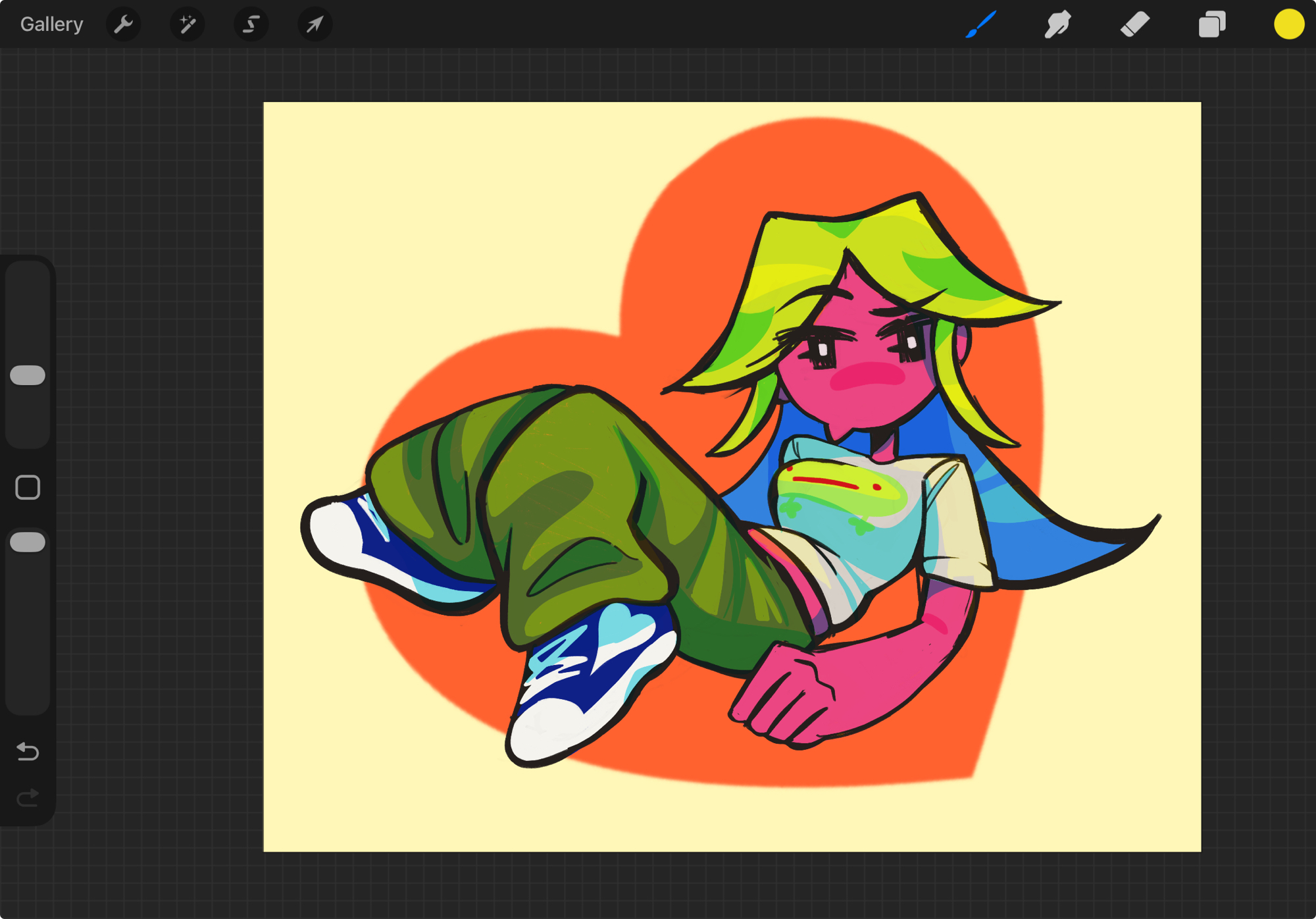Open the Adjustments magic wand menu

pyautogui.click(x=187, y=24)
